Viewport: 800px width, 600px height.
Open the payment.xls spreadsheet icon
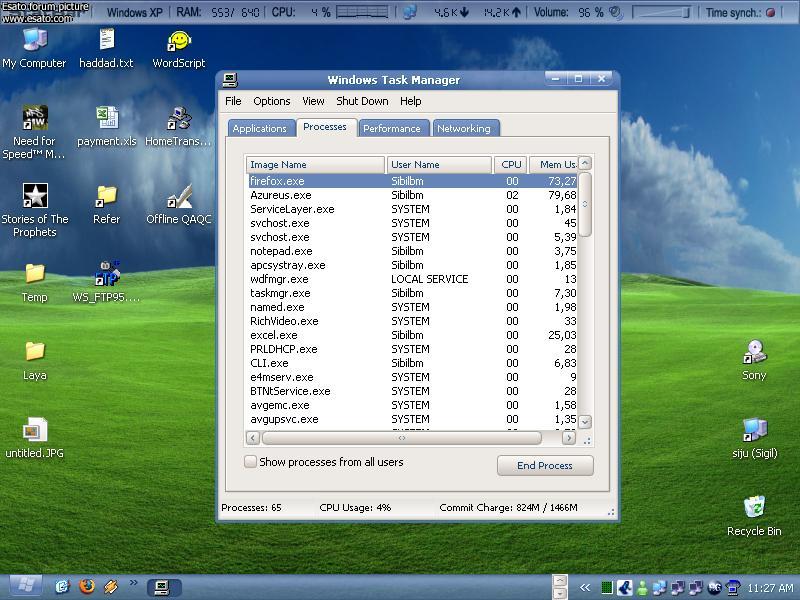106,119
